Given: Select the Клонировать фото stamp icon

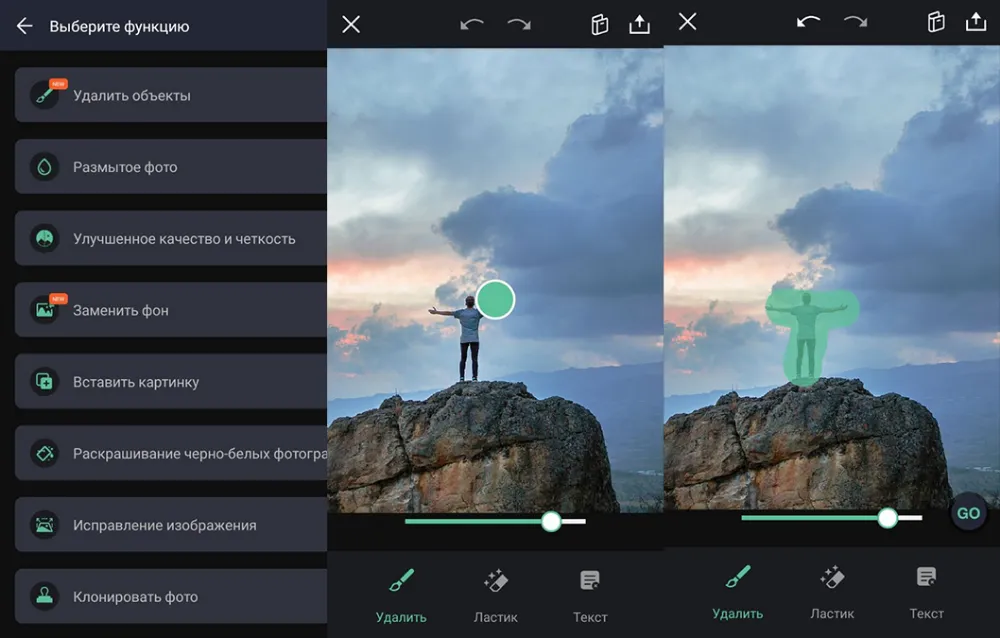Looking at the screenshot, I should 45,597.
